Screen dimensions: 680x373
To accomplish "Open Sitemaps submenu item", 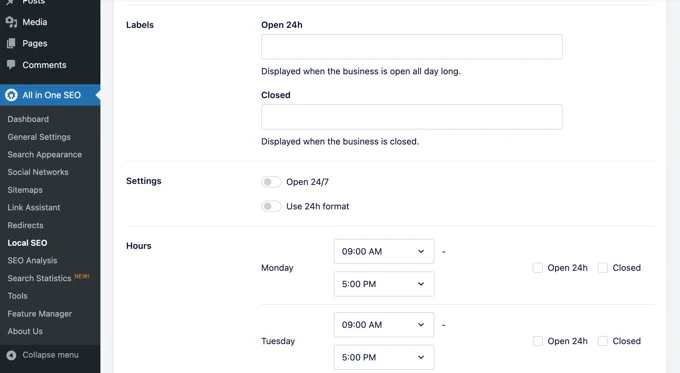I will click(25, 190).
